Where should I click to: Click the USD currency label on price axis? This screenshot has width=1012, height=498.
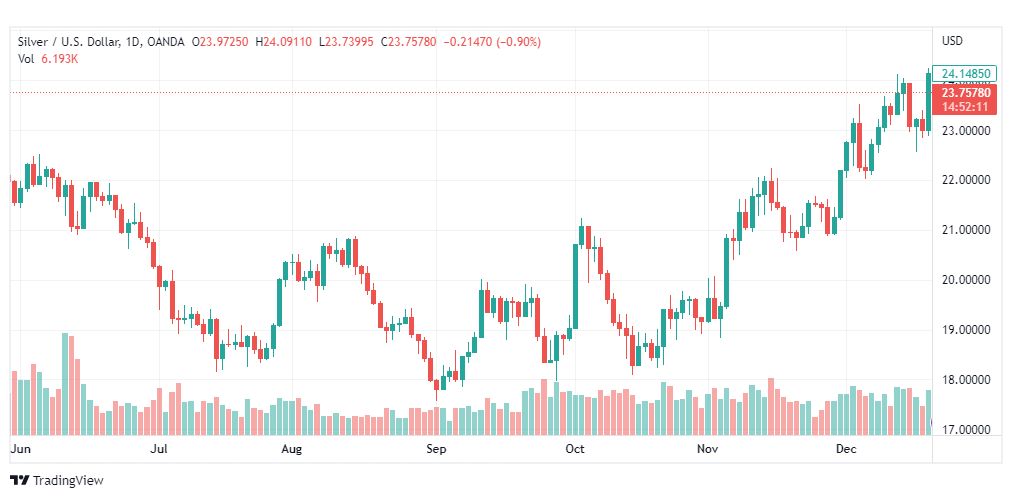952,41
